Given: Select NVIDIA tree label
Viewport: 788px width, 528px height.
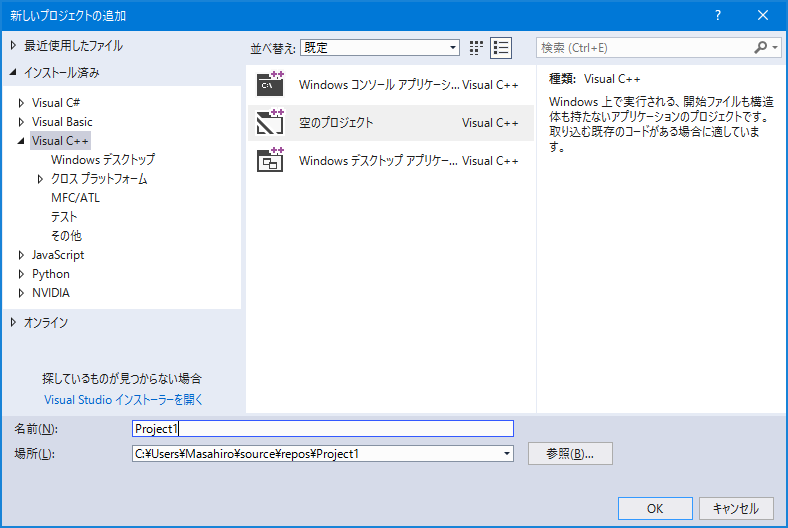Looking at the screenshot, I should tap(51, 293).
